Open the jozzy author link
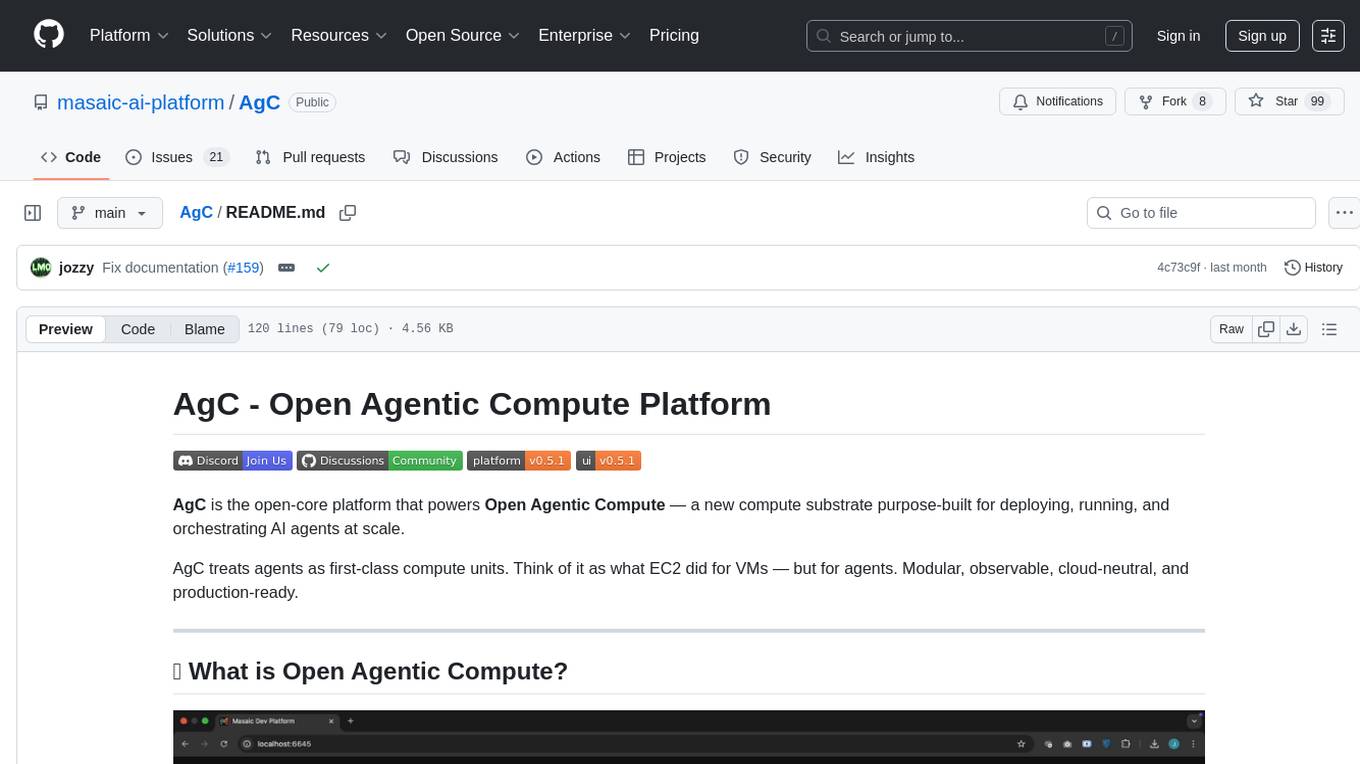1360x764 pixels. pos(76,268)
